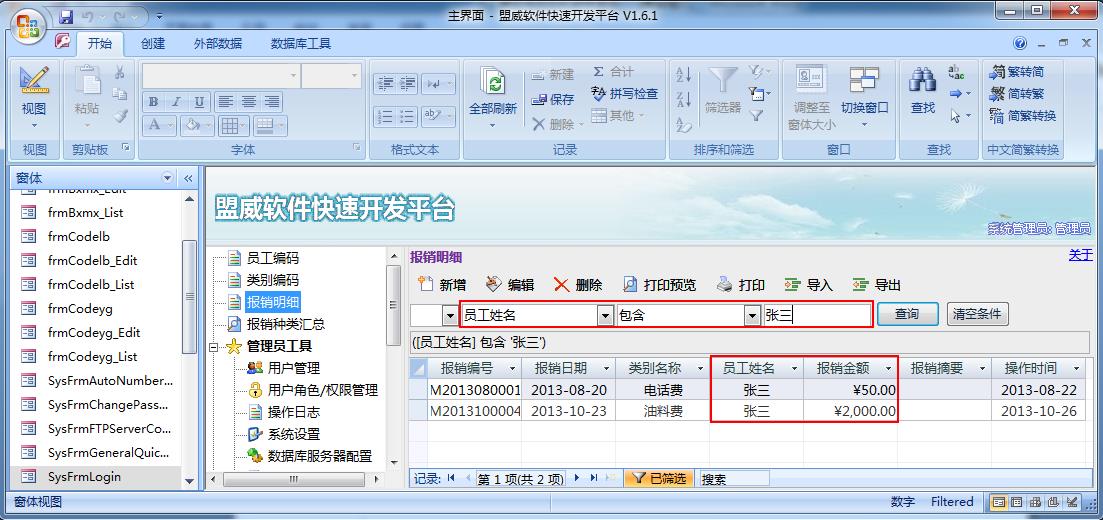1103x520 pixels.
Task: Open the 关于 about link
Action: (1080, 255)
